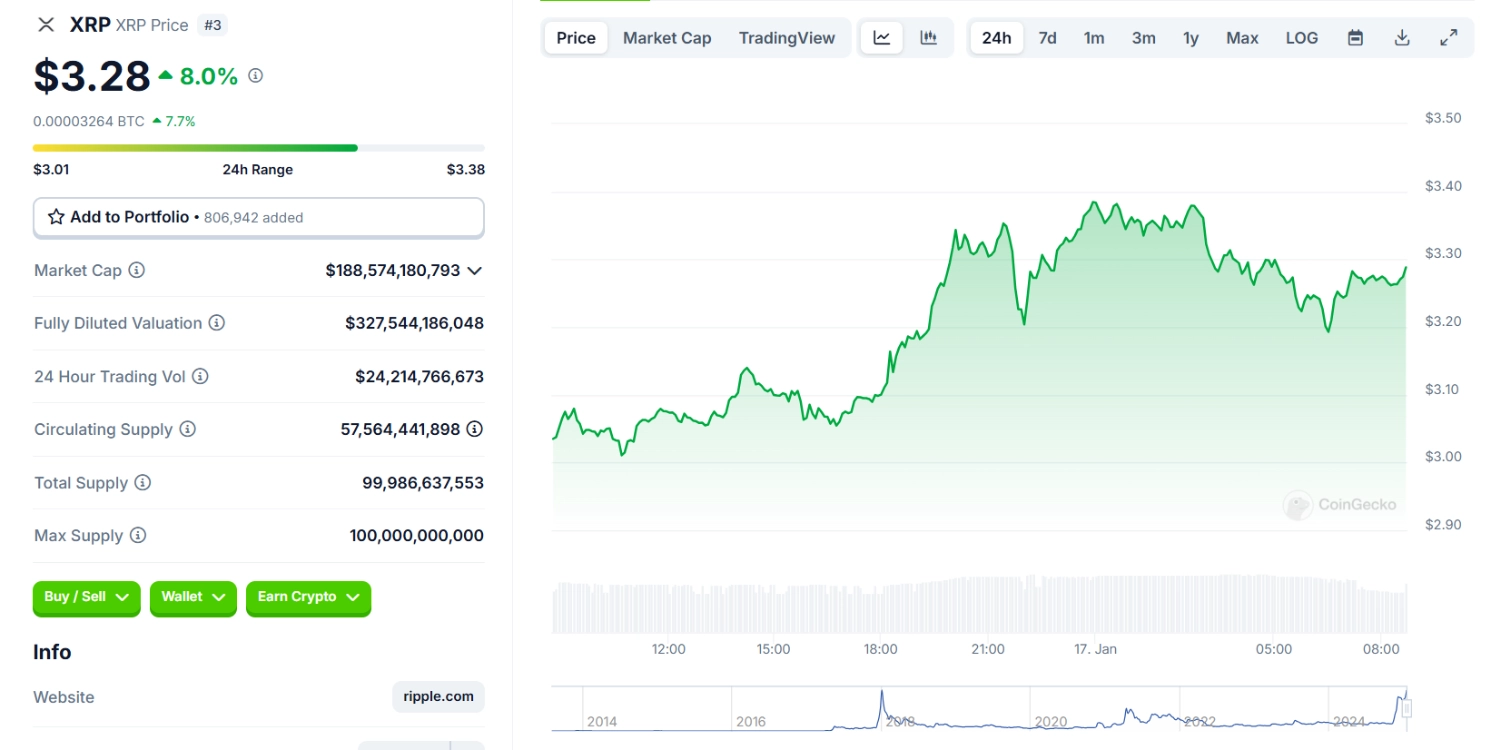Viewport: 1491px width, 750px height.
Task: Show the 24 Hour Trading Vol info icon
Action: 200,376
